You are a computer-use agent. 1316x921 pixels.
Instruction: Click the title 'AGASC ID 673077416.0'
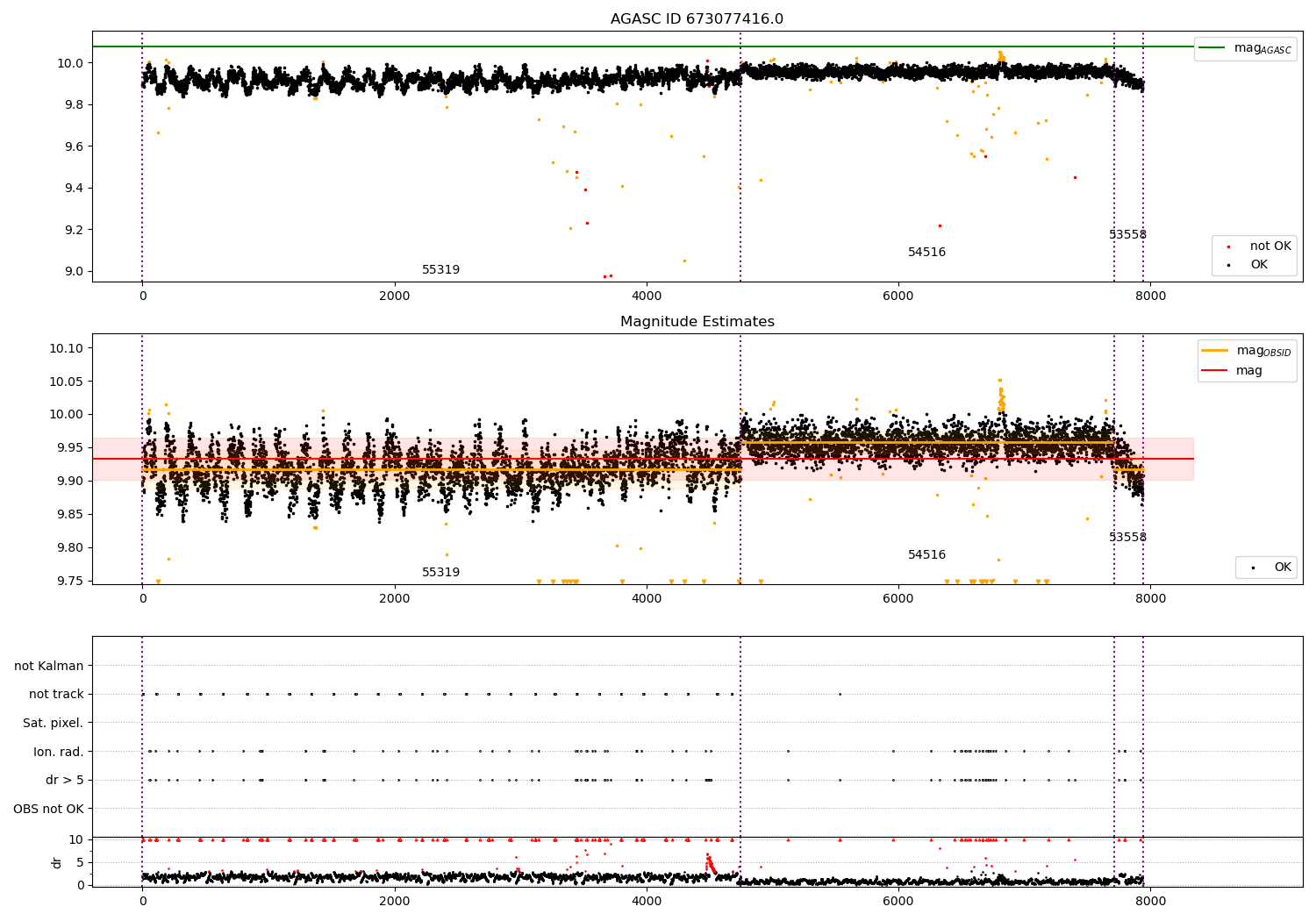coord(697,19)
